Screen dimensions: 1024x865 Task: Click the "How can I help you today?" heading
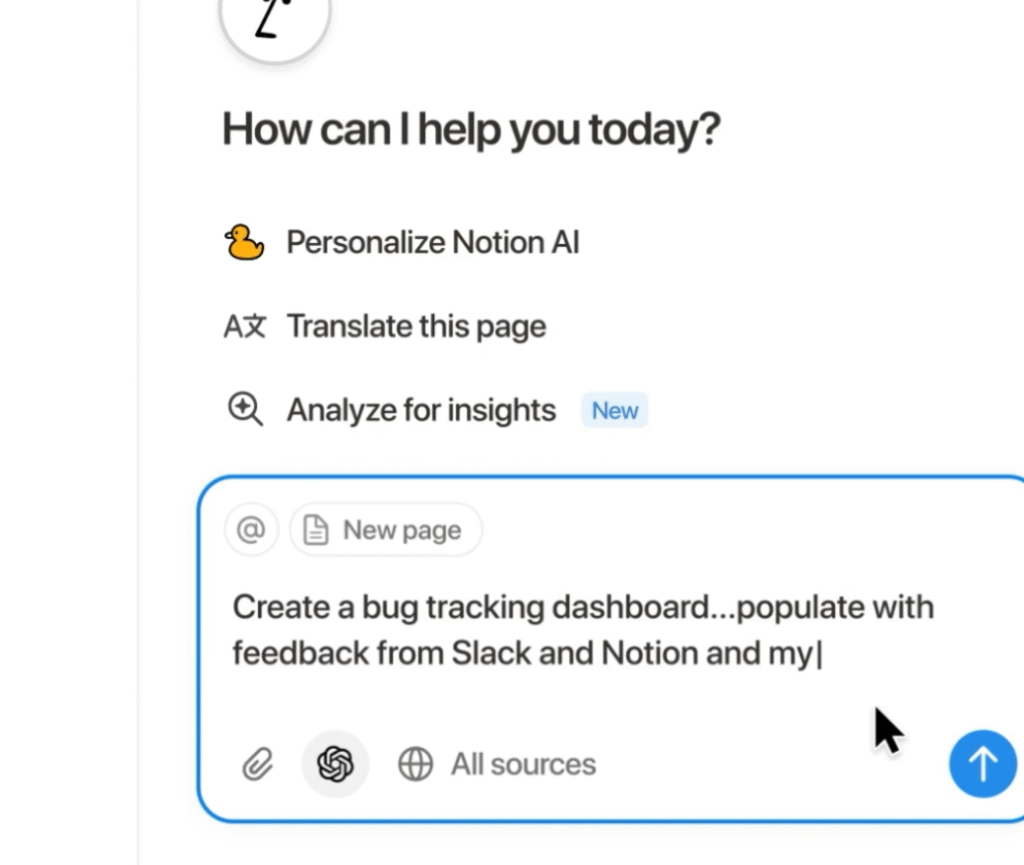[x=471, y=130]
